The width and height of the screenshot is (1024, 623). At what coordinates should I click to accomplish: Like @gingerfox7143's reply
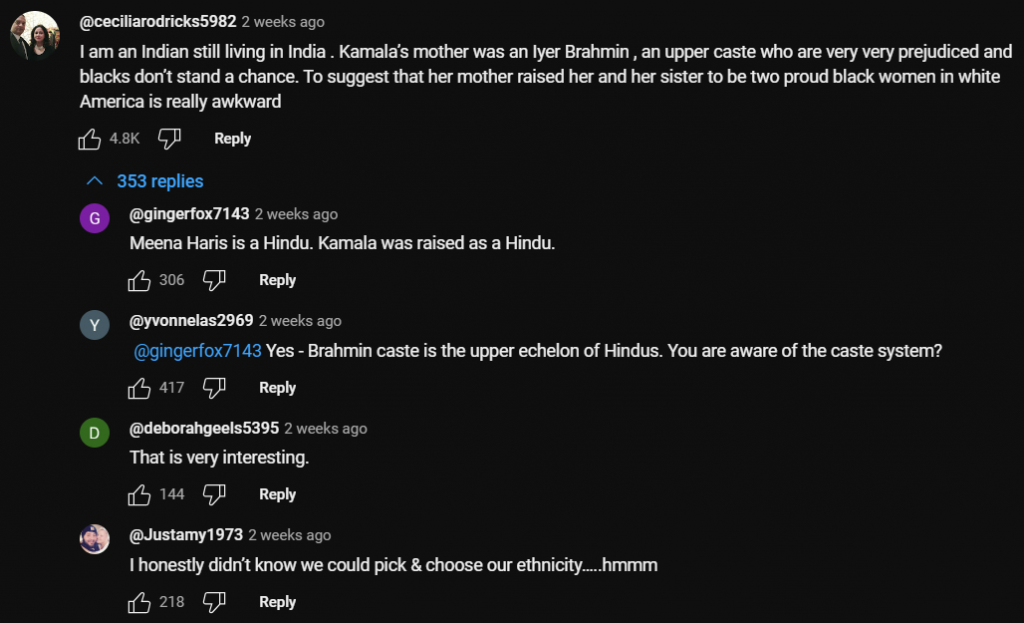coord(139,280)
